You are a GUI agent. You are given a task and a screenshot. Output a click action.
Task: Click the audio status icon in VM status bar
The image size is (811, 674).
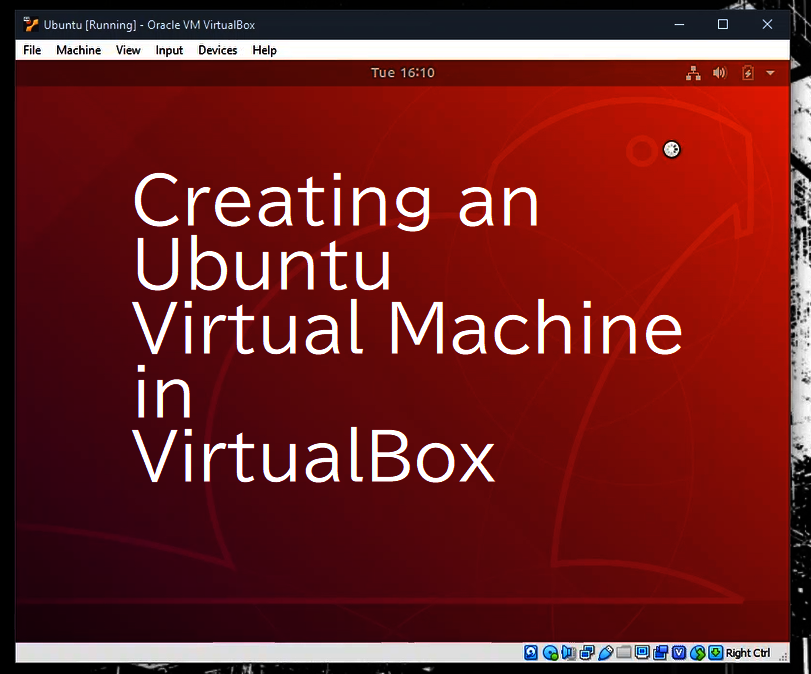(568, 652)
